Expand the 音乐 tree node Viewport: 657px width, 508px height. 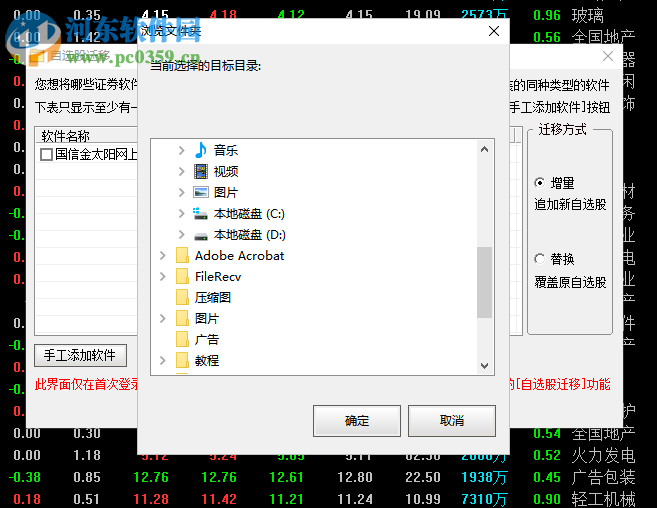[181, 150]
